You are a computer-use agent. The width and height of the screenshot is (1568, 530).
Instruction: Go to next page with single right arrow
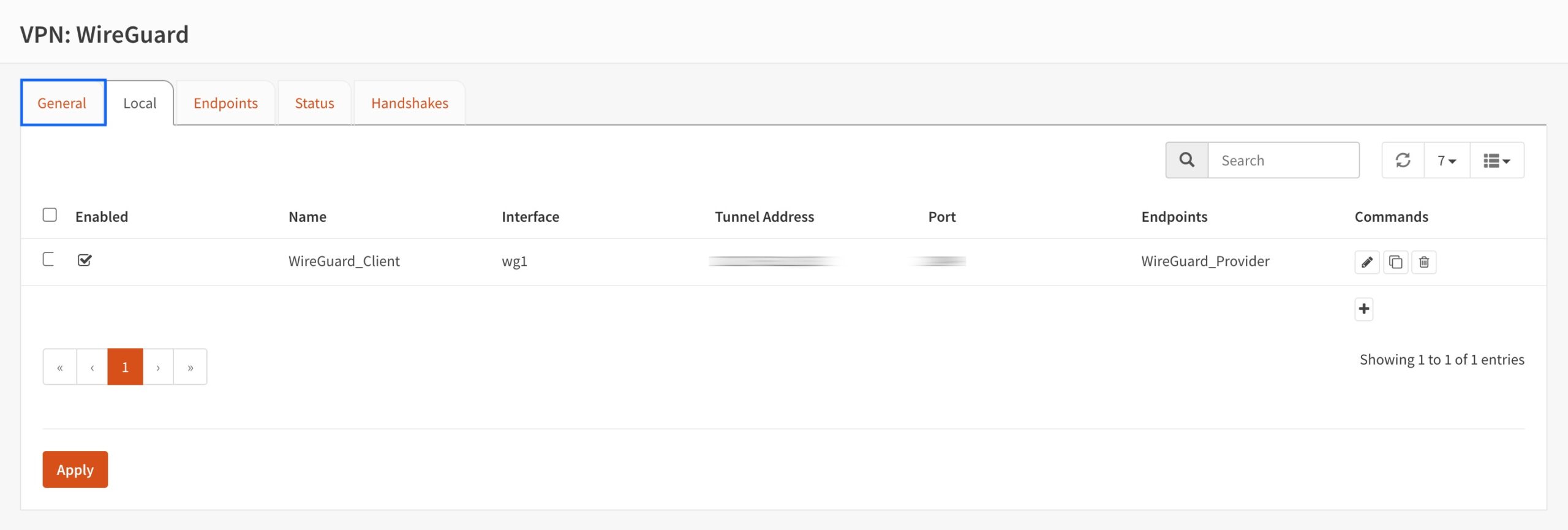click(158, 367)
